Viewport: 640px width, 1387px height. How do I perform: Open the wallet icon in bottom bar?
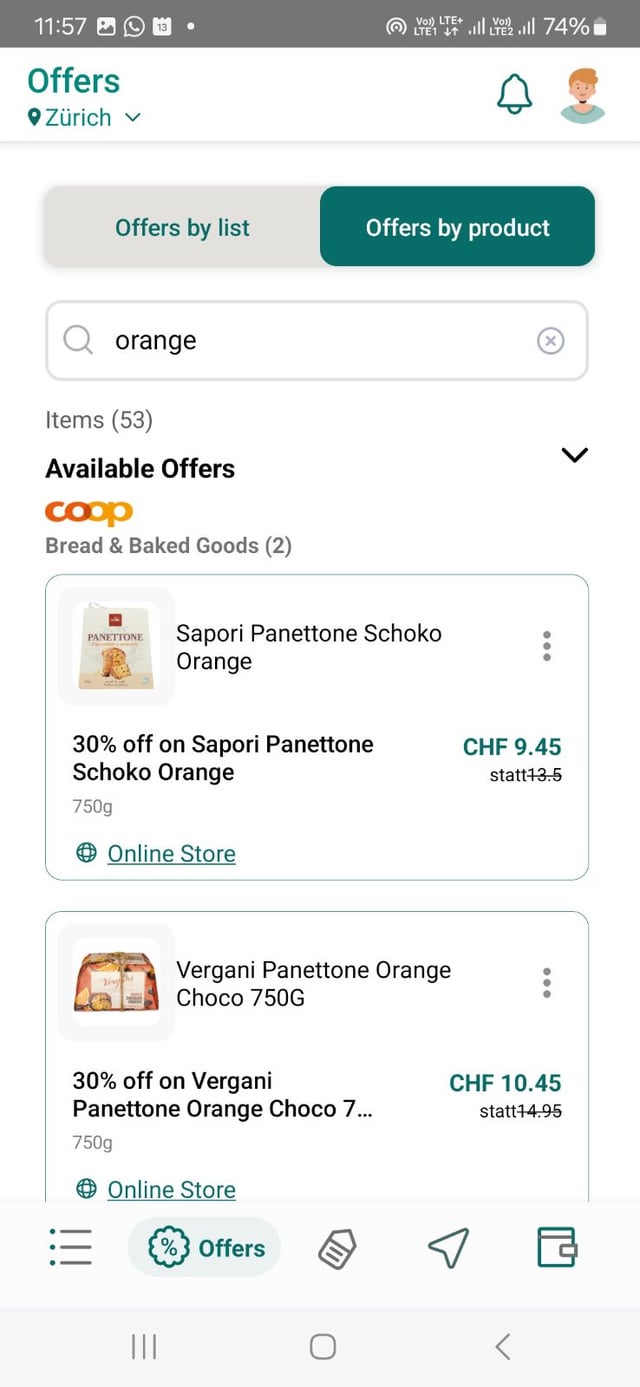point(557,1247)
